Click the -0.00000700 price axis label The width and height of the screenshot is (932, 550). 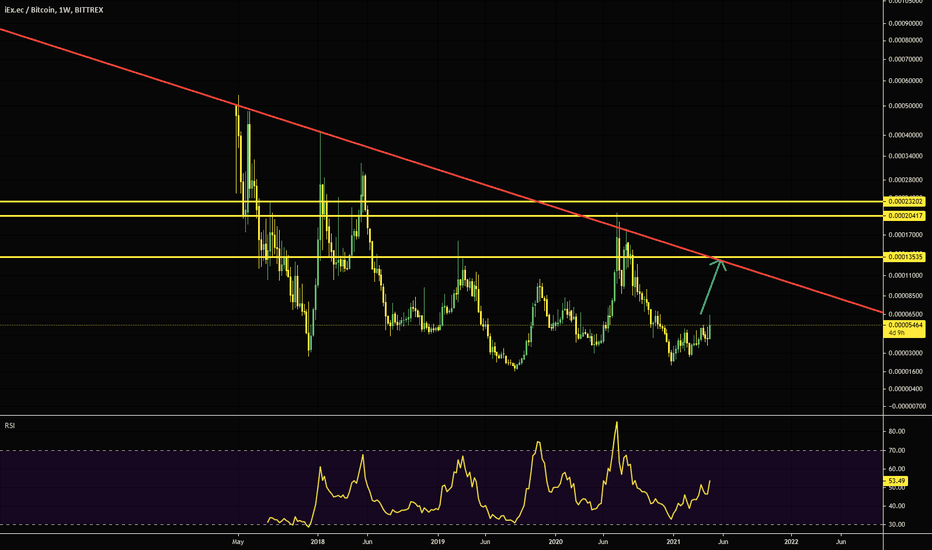[906, 407]
